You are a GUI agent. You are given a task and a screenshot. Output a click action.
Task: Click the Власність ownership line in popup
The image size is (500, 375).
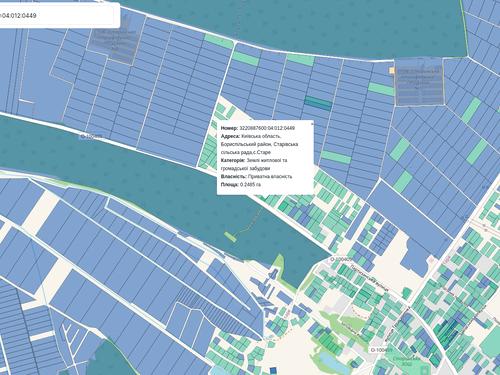256,176
